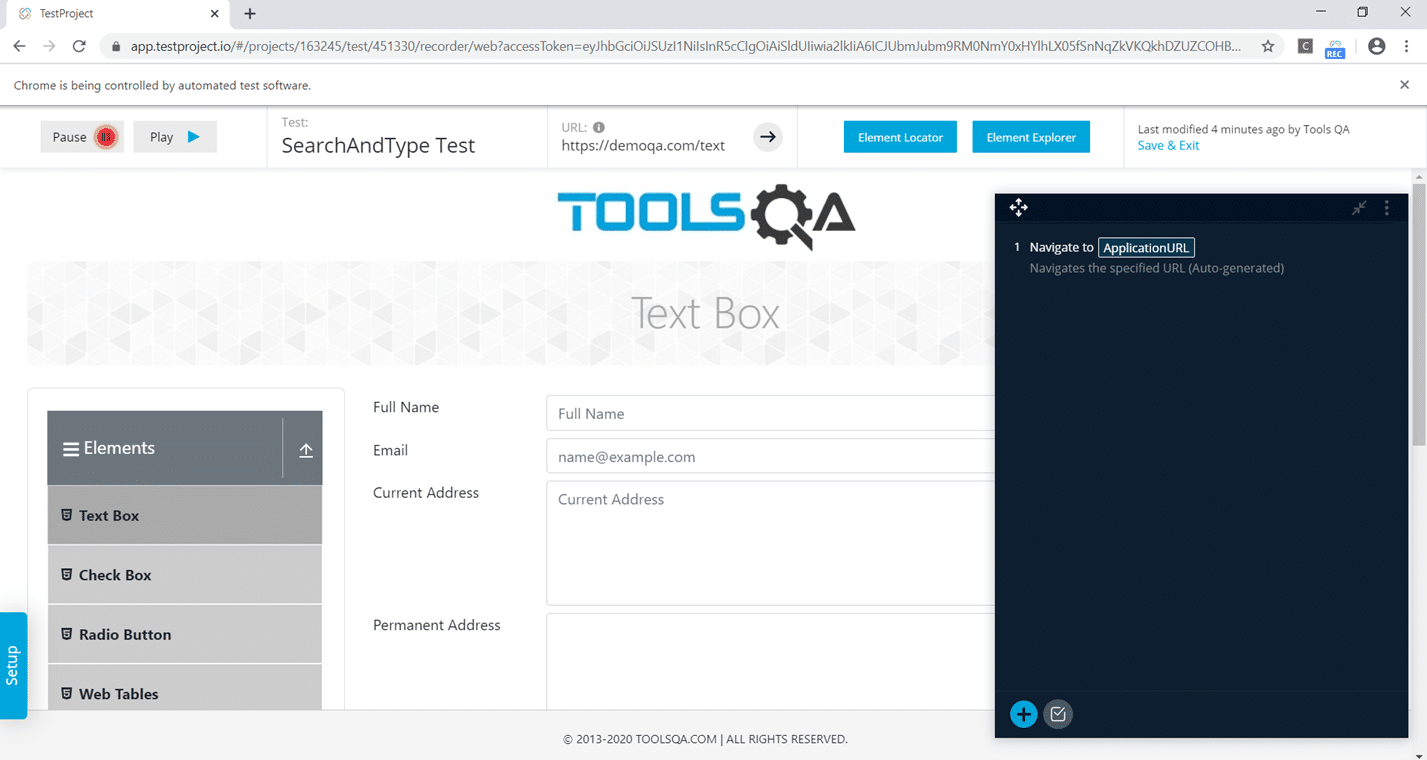Screen dimensions: 1427x760
Task: Select Check Box in sidebar
Action: [x=185, y=575]
